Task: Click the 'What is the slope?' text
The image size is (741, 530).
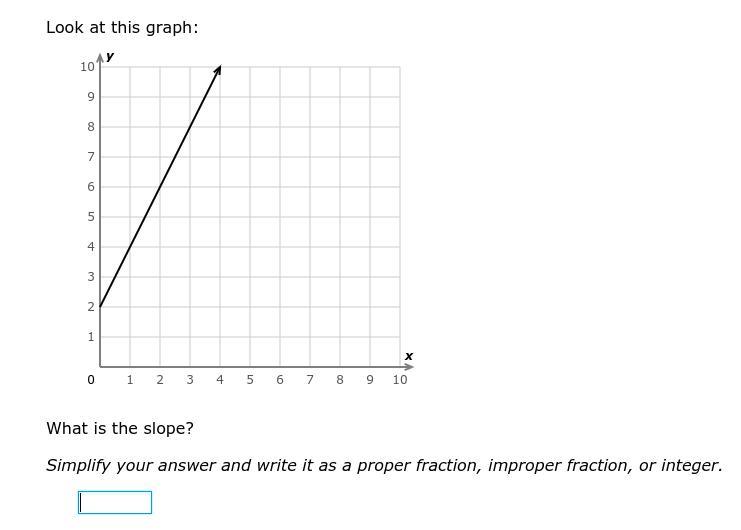Action: (120, 428)
